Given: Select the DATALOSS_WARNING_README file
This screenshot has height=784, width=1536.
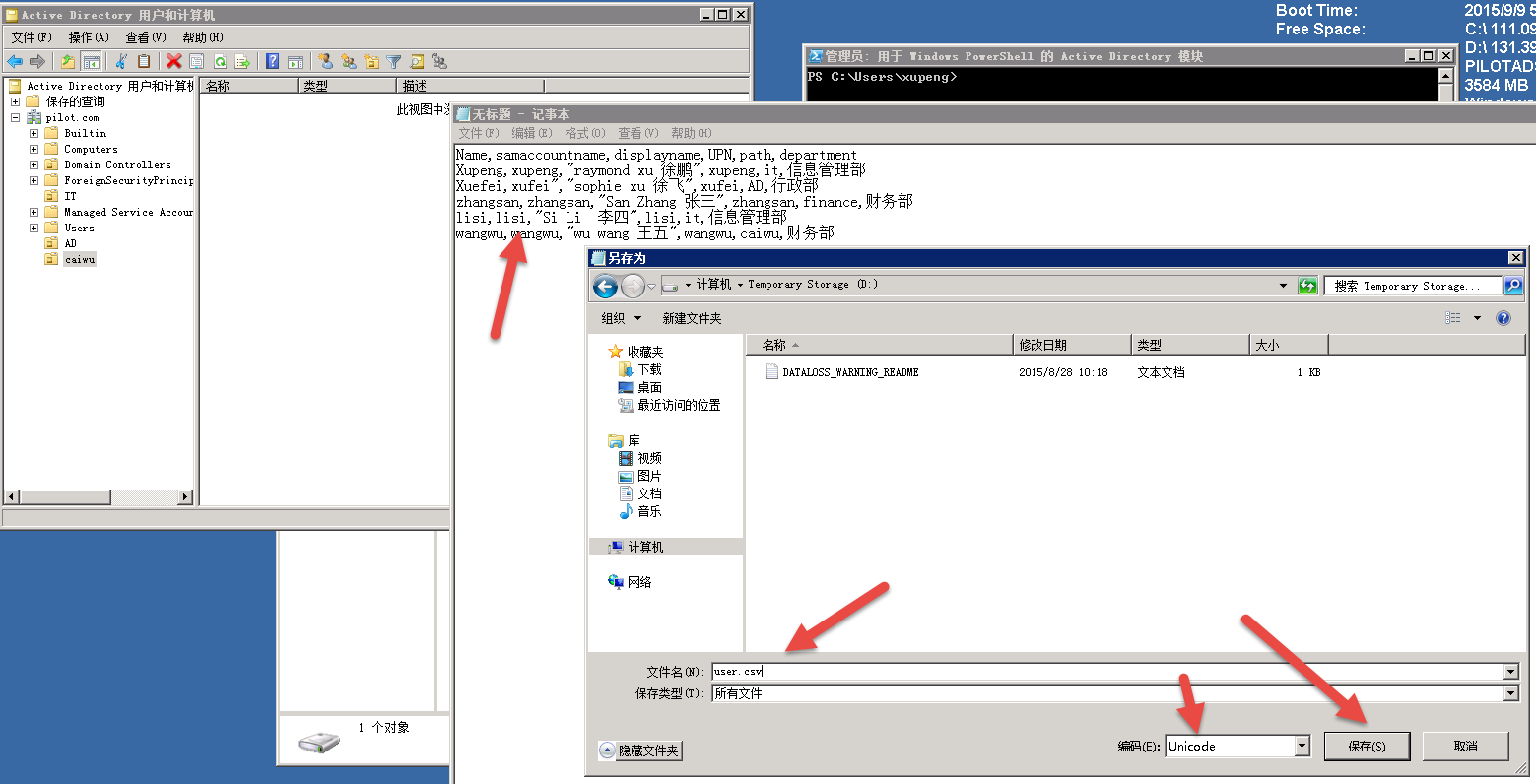Looking at the screenshot, I should click(850, 372).
